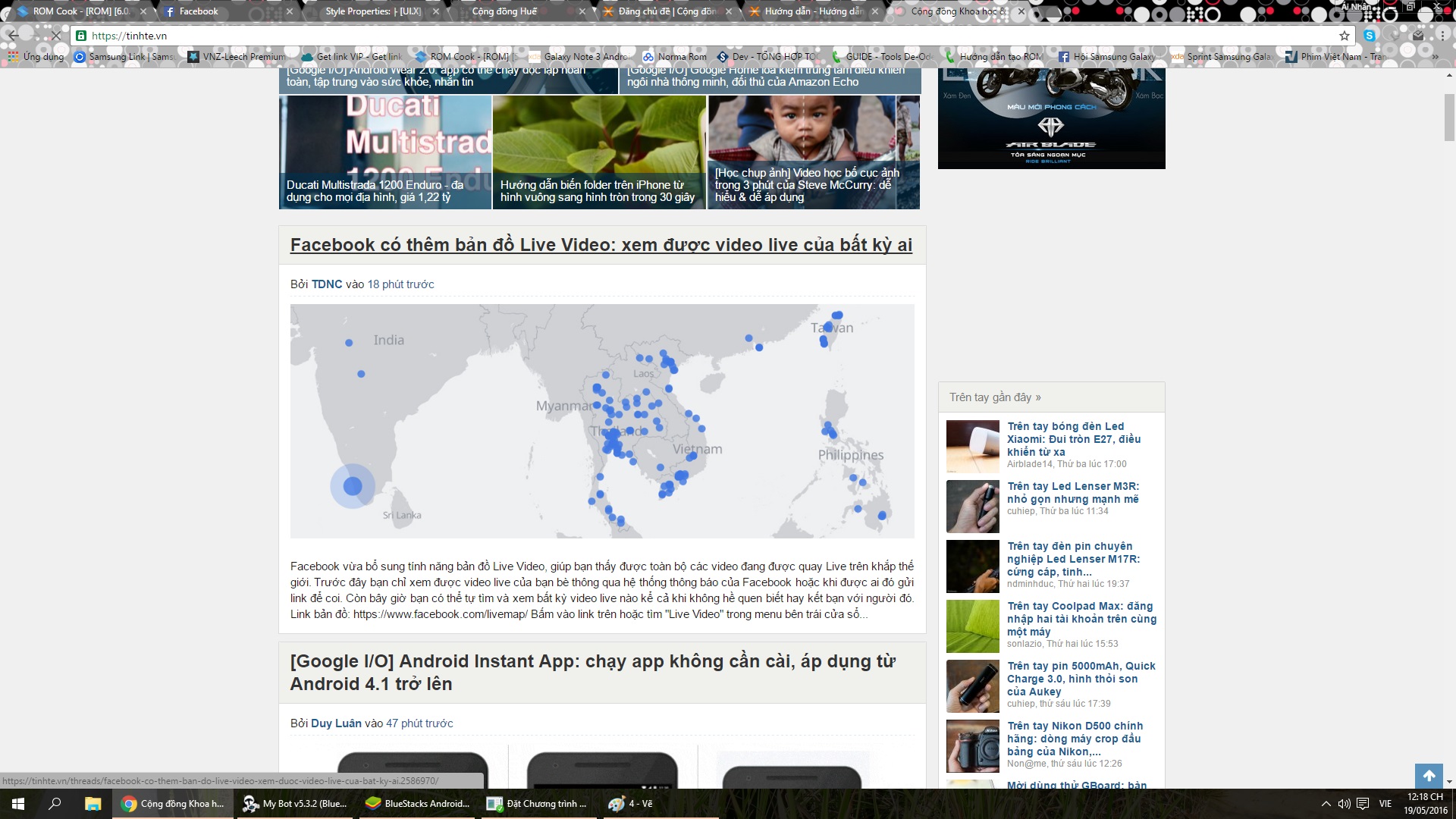The image size is (1456, 819).
Task: Stop page loading with X button
Action: click(55, 36)
